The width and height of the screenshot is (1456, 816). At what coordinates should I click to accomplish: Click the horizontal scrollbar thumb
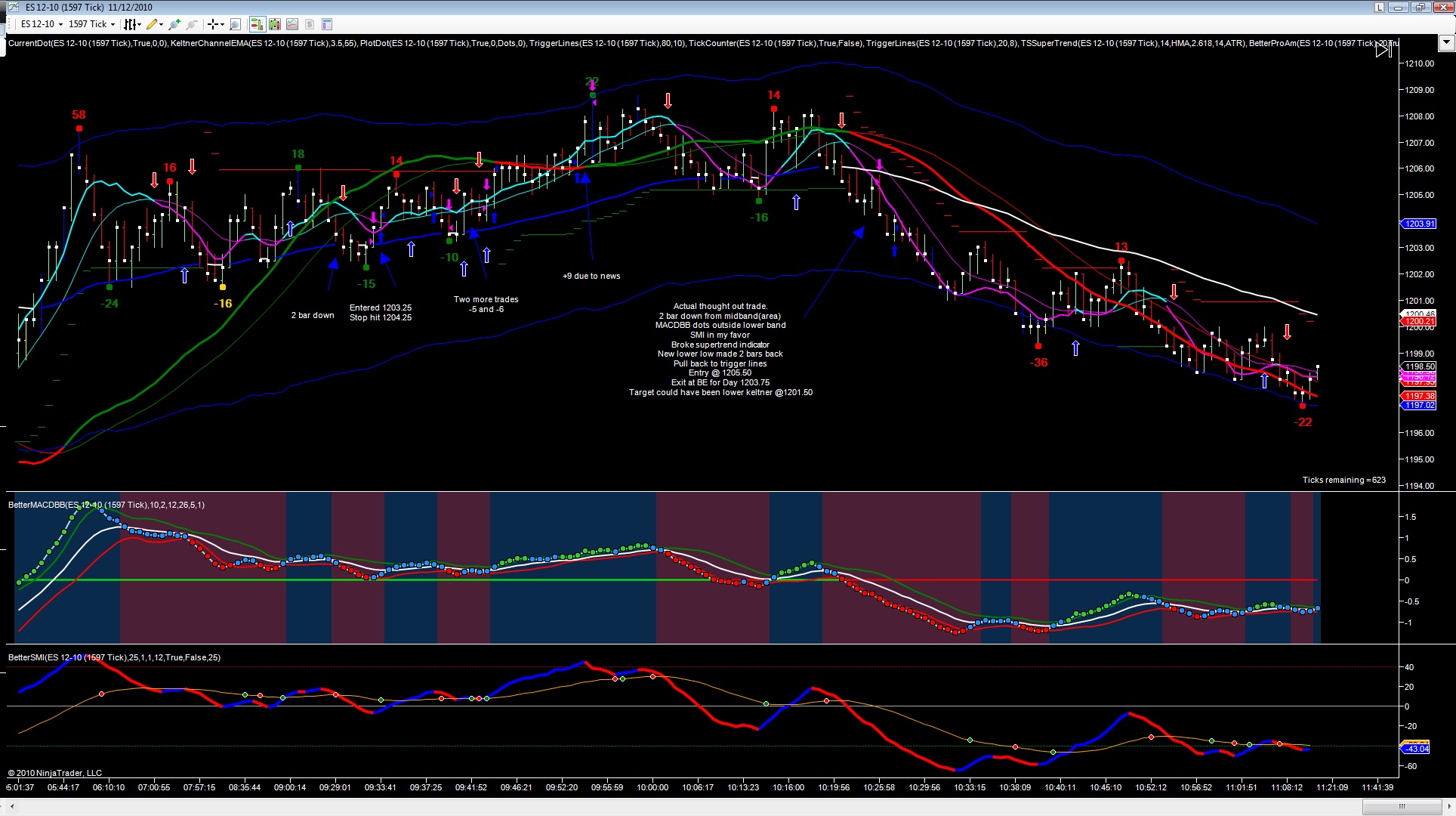1402,806
